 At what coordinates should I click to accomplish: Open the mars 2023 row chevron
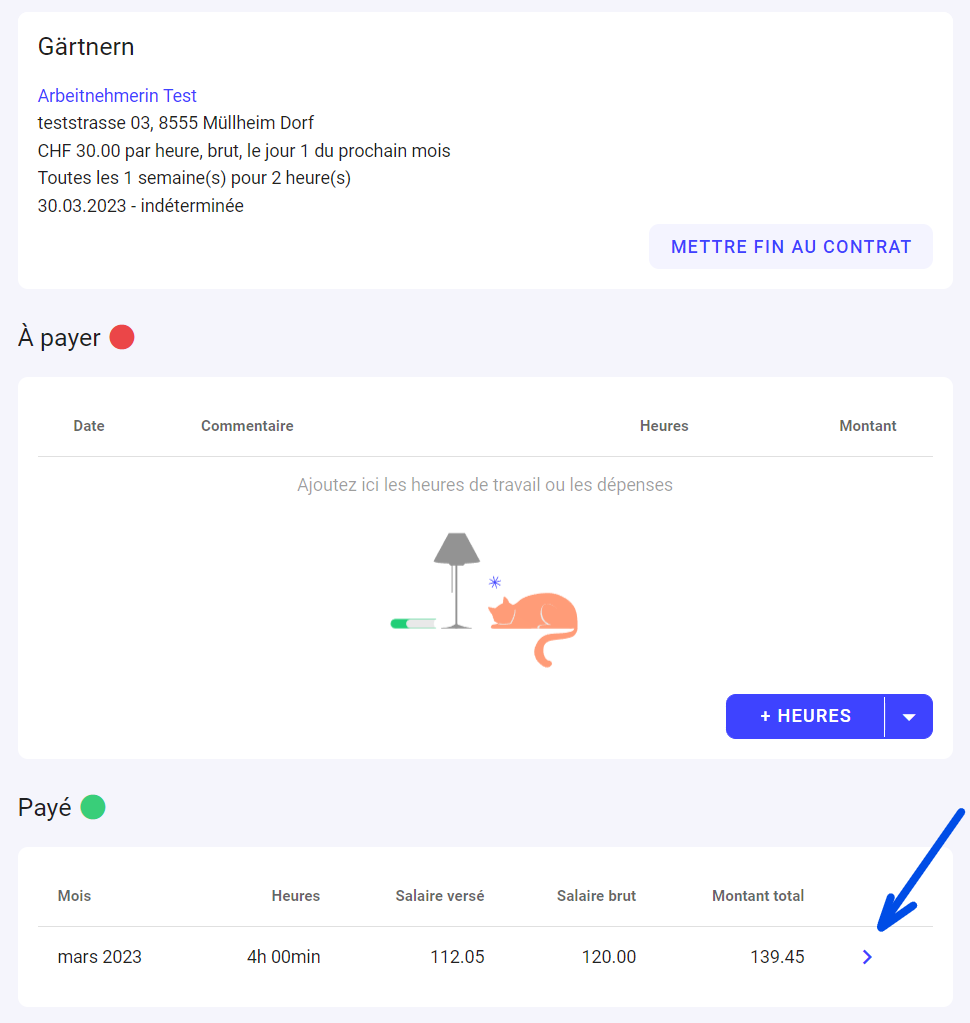click(x=867, y=957)
